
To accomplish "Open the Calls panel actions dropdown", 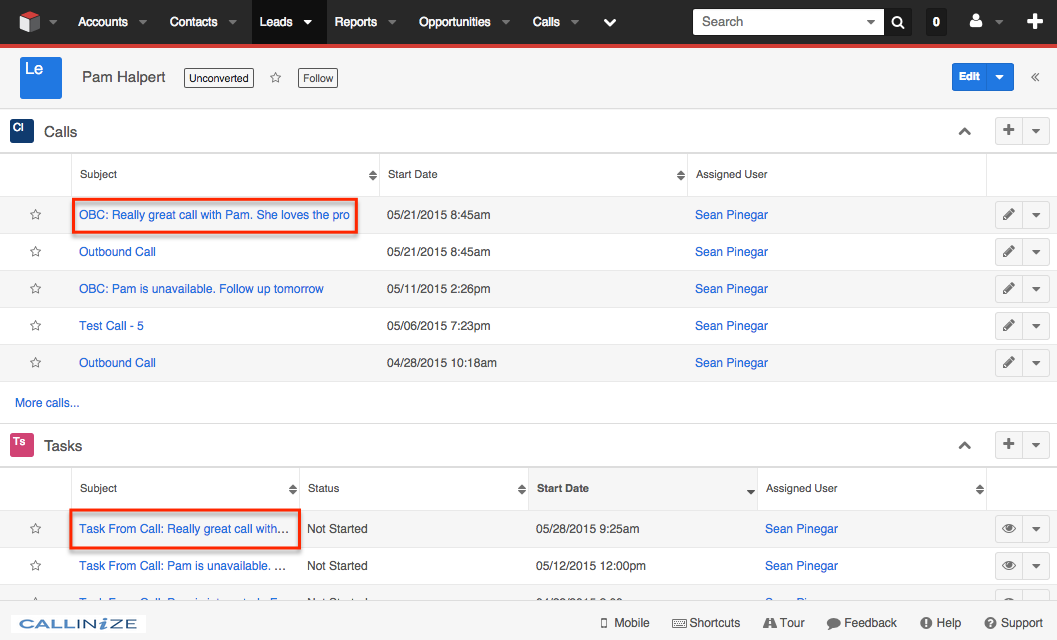I will click(1036, 130).
